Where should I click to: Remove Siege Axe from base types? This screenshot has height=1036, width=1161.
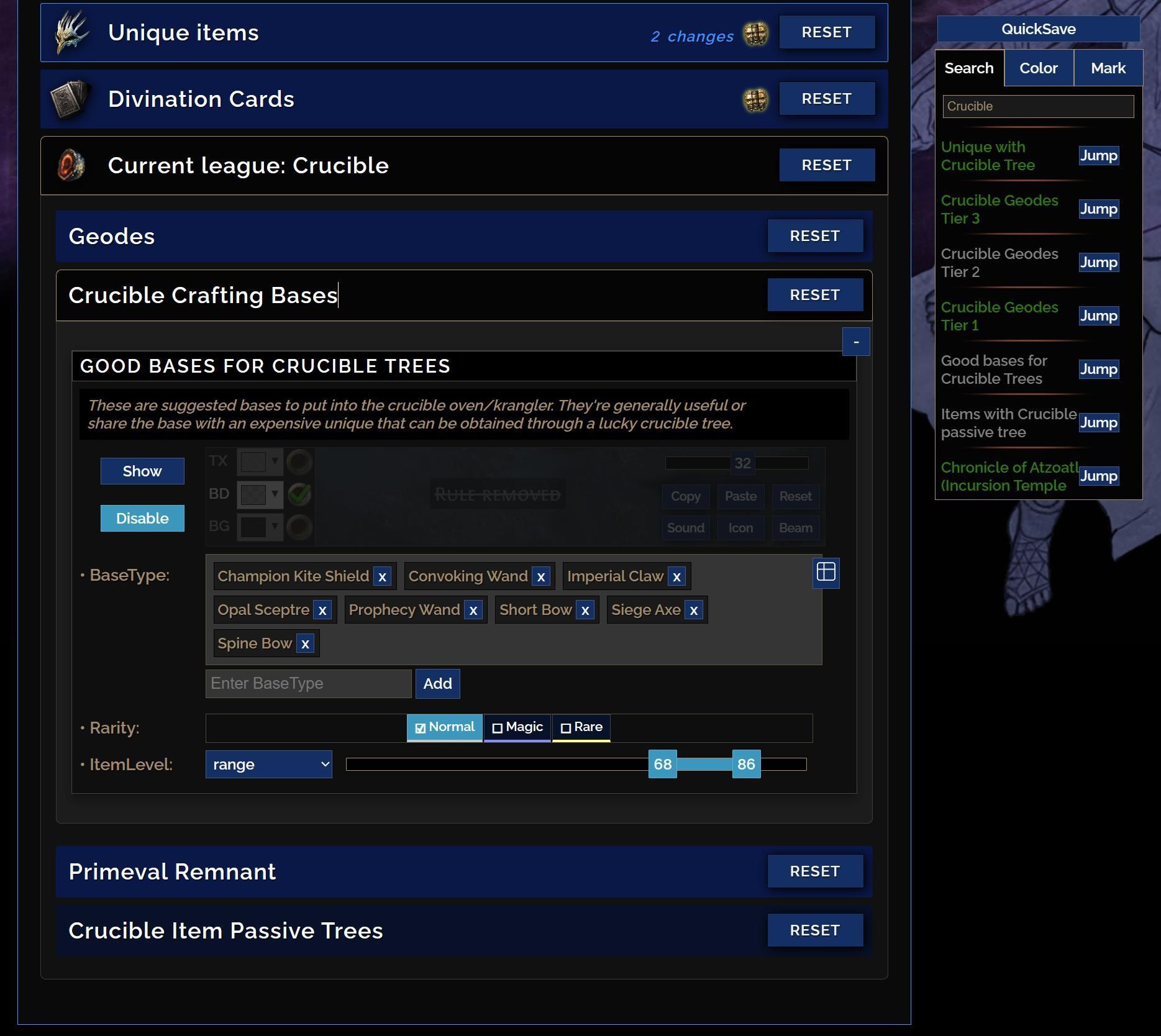[x=694, y=611]
